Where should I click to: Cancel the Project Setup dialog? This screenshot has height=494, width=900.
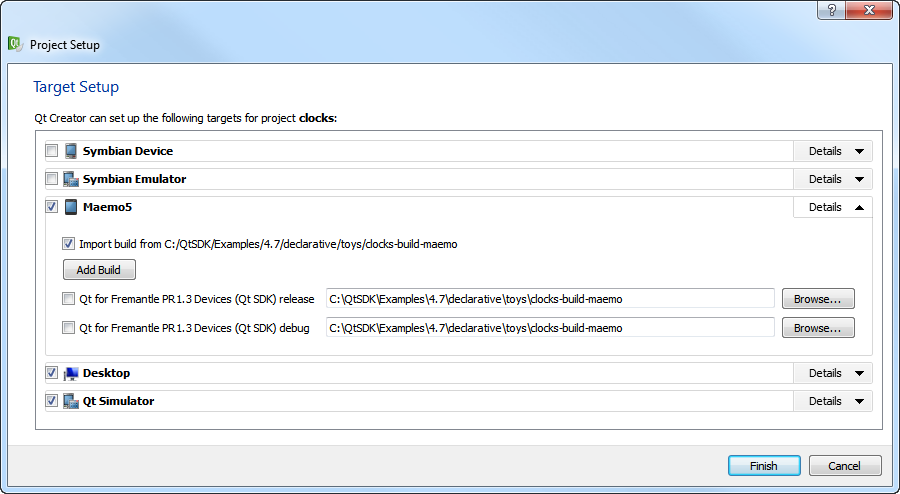(845, 466)
